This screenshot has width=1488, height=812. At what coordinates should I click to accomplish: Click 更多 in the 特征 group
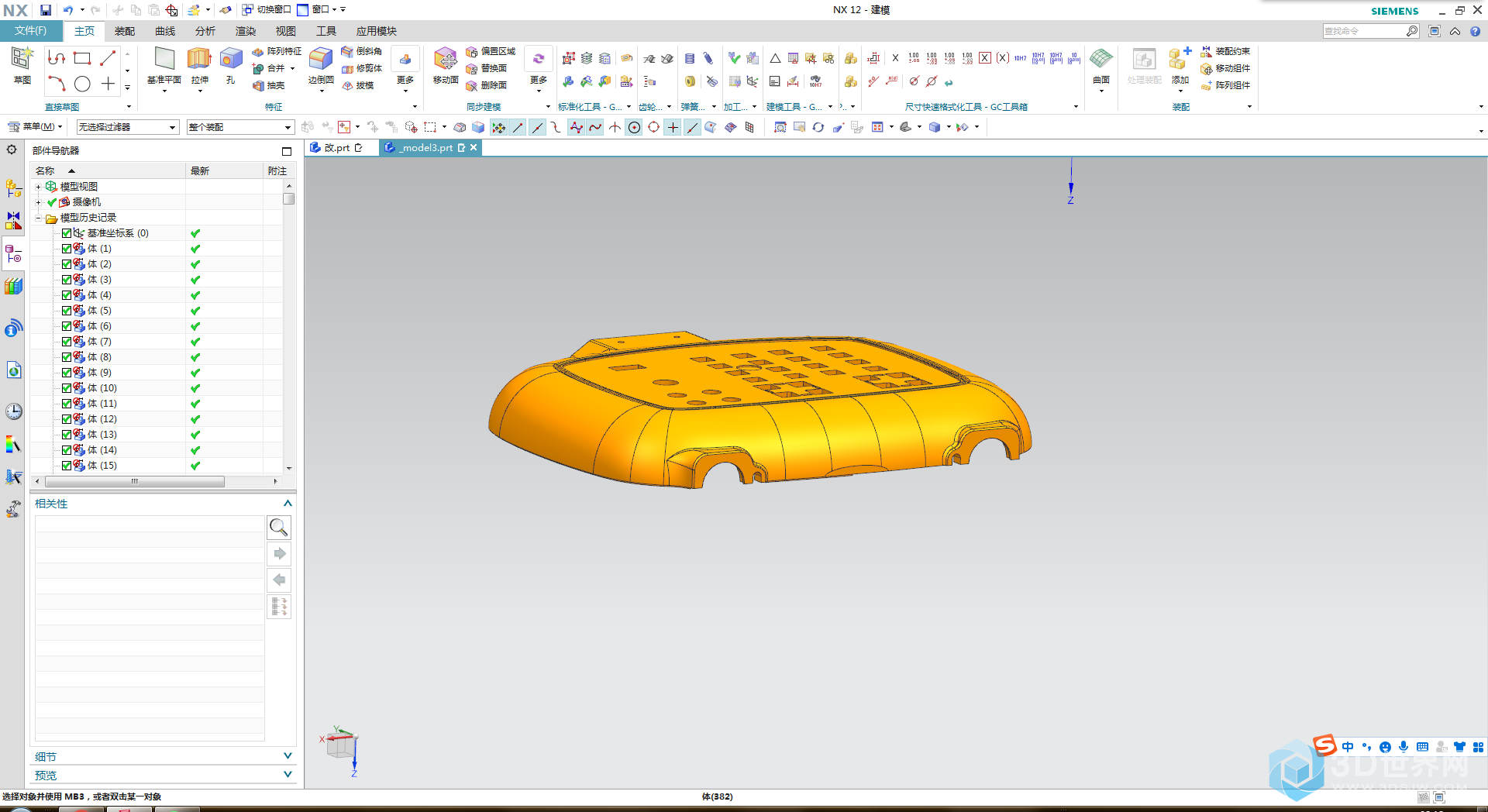(405, 70)
